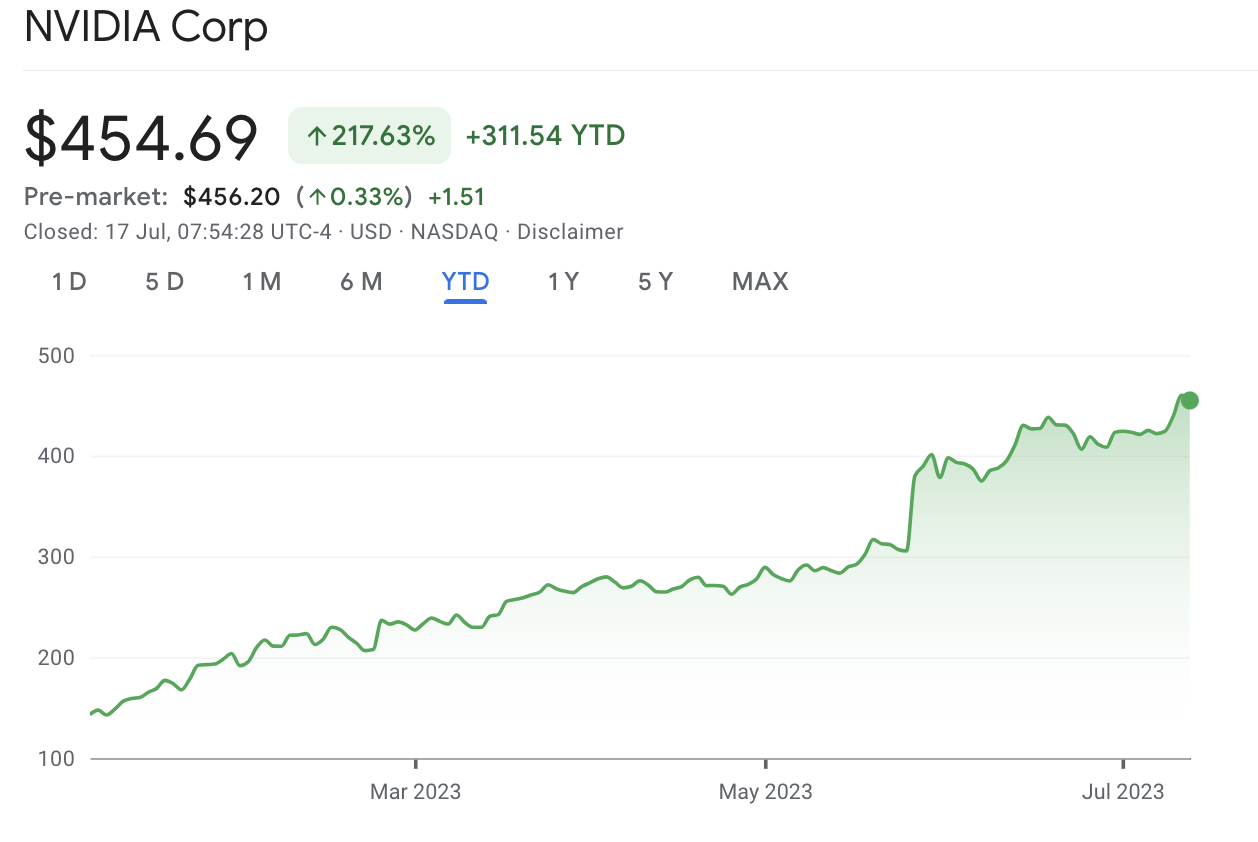Click the Mar 2023 axis label
The width and height of the screenshot is (1258, 842).
(415, 792)
